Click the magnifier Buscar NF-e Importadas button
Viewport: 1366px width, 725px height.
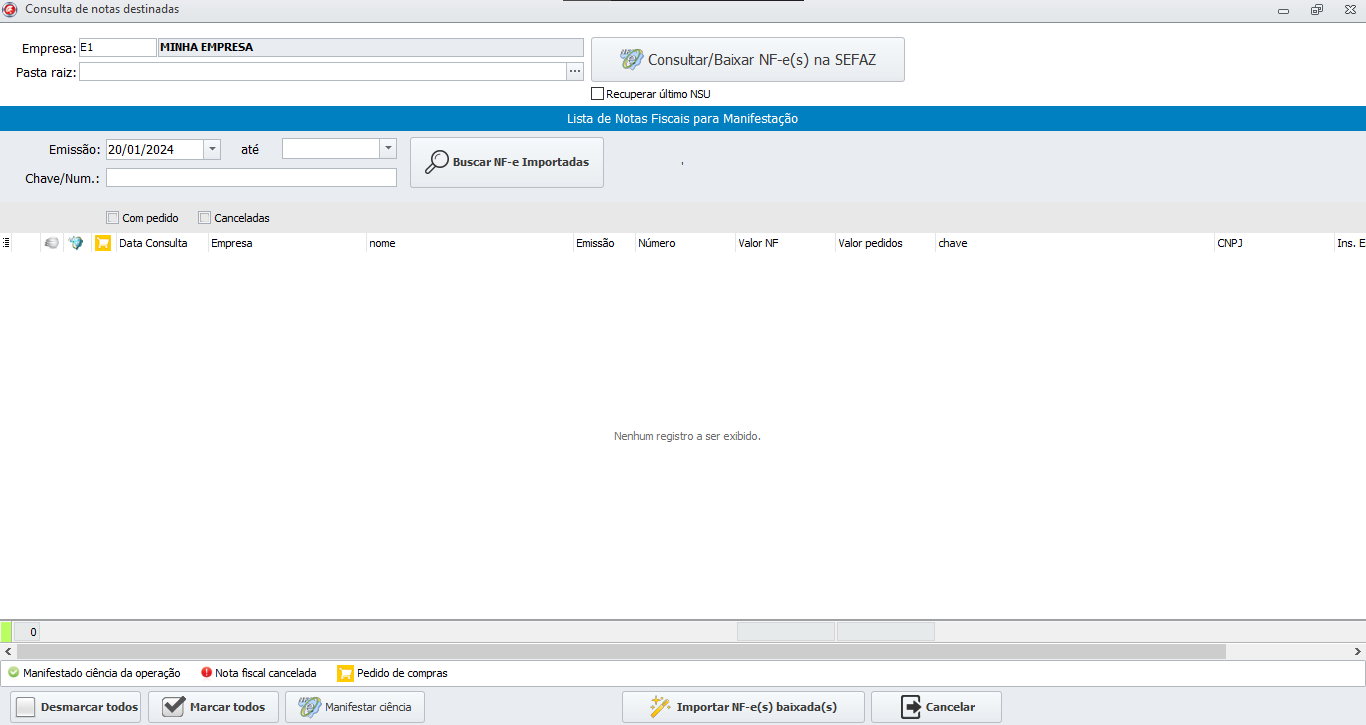pyautogui.click(x=507, y=162)
